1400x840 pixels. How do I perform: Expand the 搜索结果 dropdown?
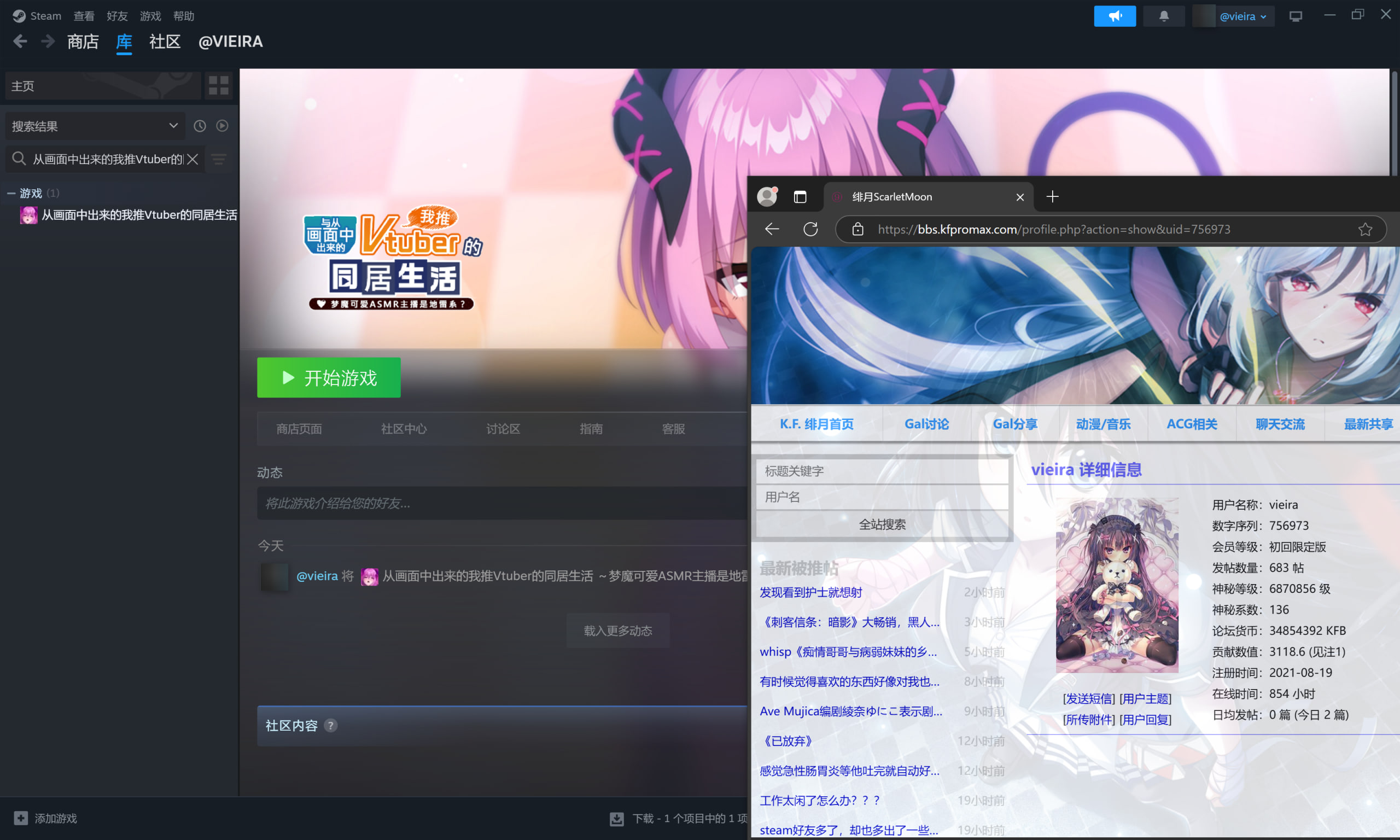[173, 126]
